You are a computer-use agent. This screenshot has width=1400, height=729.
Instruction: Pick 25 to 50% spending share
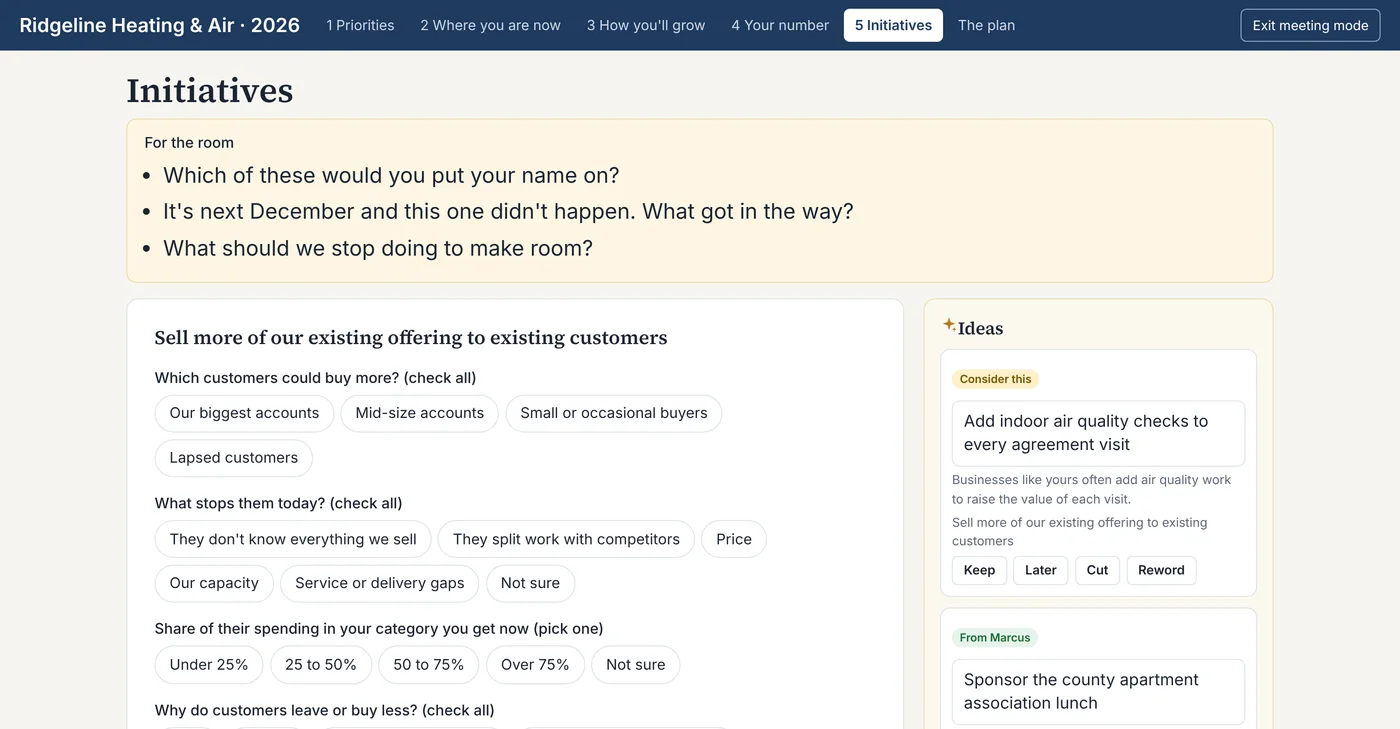click(x=321, y=665)
